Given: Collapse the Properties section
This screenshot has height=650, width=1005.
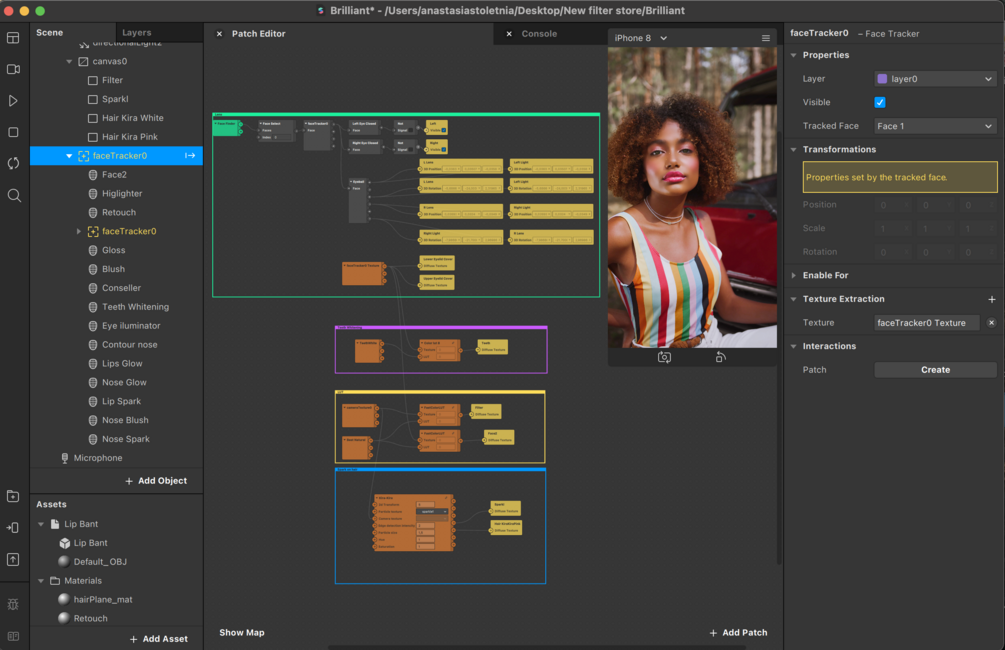Looking at the screenshot, I should [x=793, y=55].
